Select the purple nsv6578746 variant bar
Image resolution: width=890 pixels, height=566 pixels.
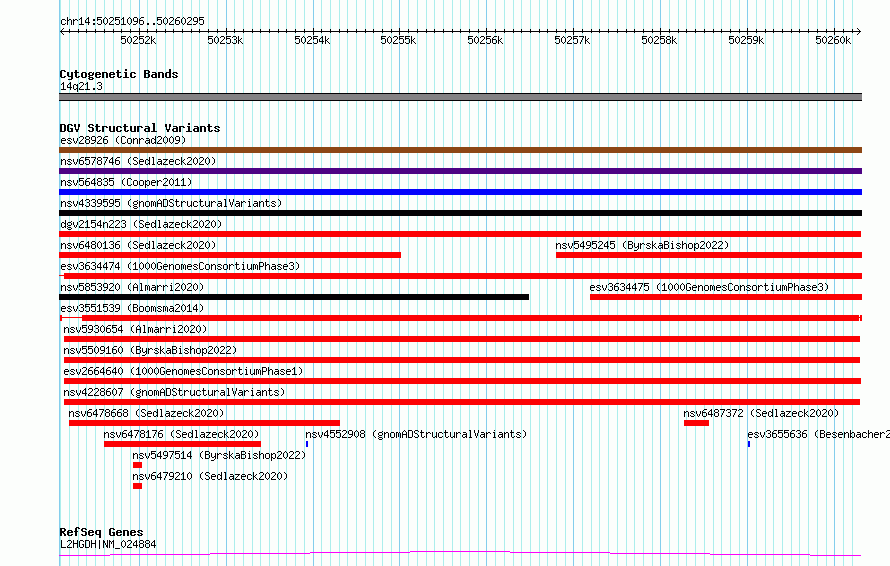tap(460, 171)
